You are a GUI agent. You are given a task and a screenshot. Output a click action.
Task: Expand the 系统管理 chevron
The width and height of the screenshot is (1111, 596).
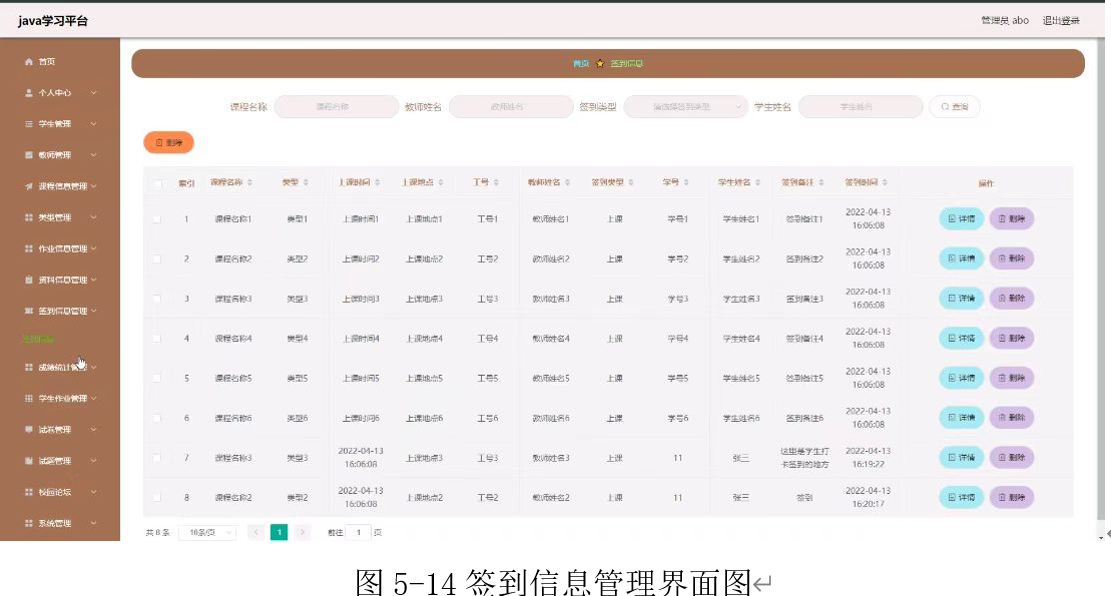tap(94, 523)
